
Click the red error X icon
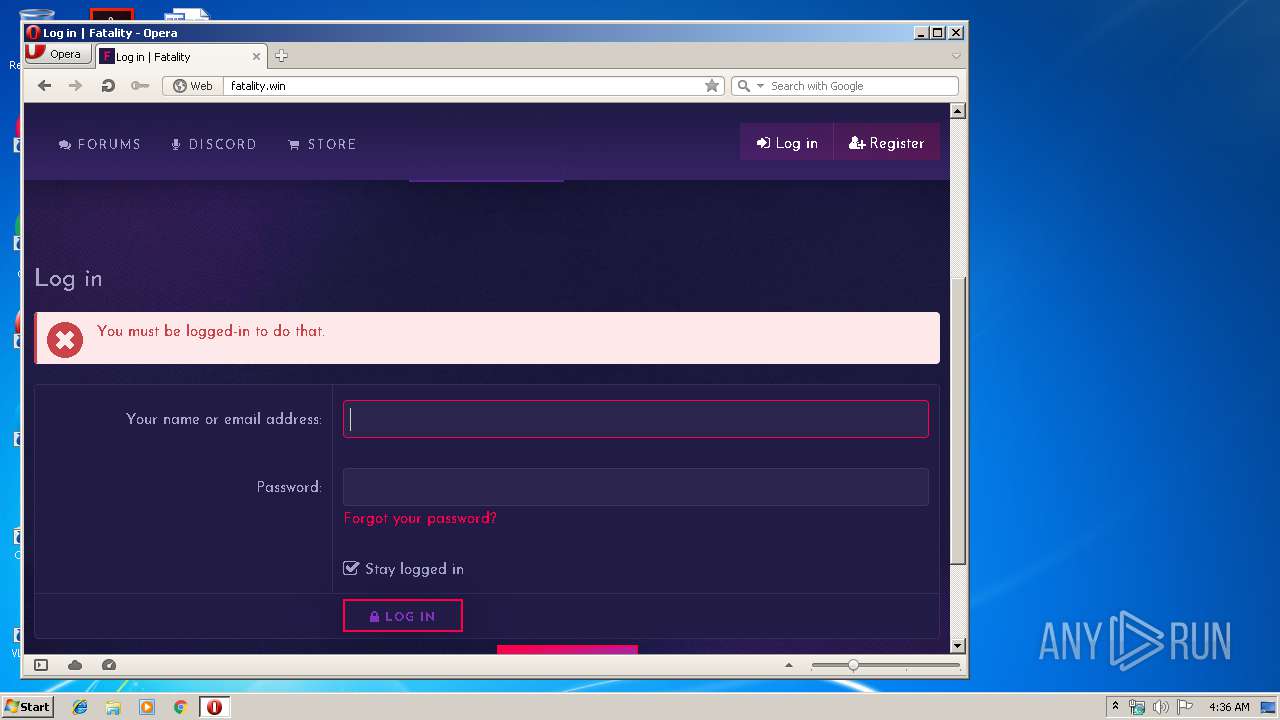[x=65, y=340]
